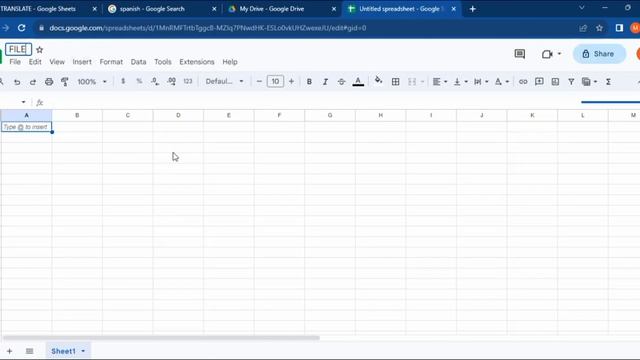This screenshot has height=360, width=640.
Task: Insert chart toolbar icon
Action: click(555, 82)
